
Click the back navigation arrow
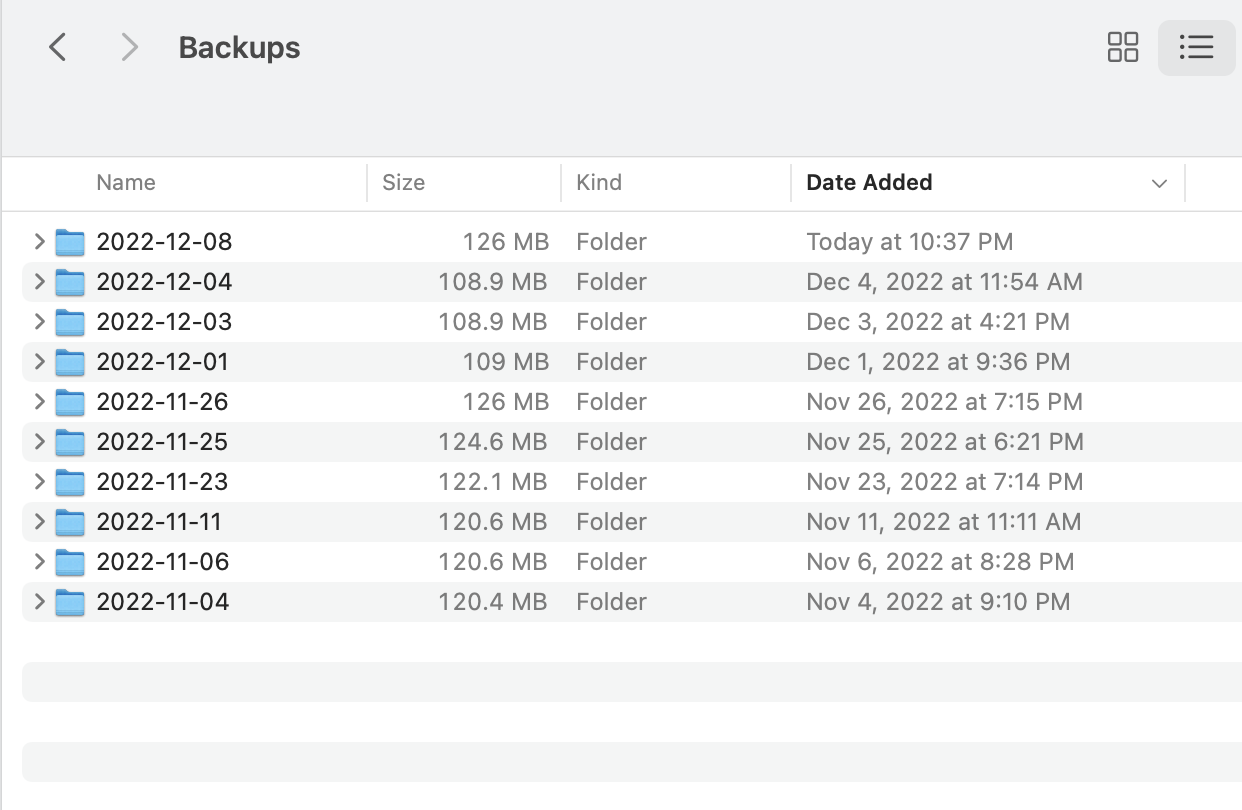(x=57, y=47)
